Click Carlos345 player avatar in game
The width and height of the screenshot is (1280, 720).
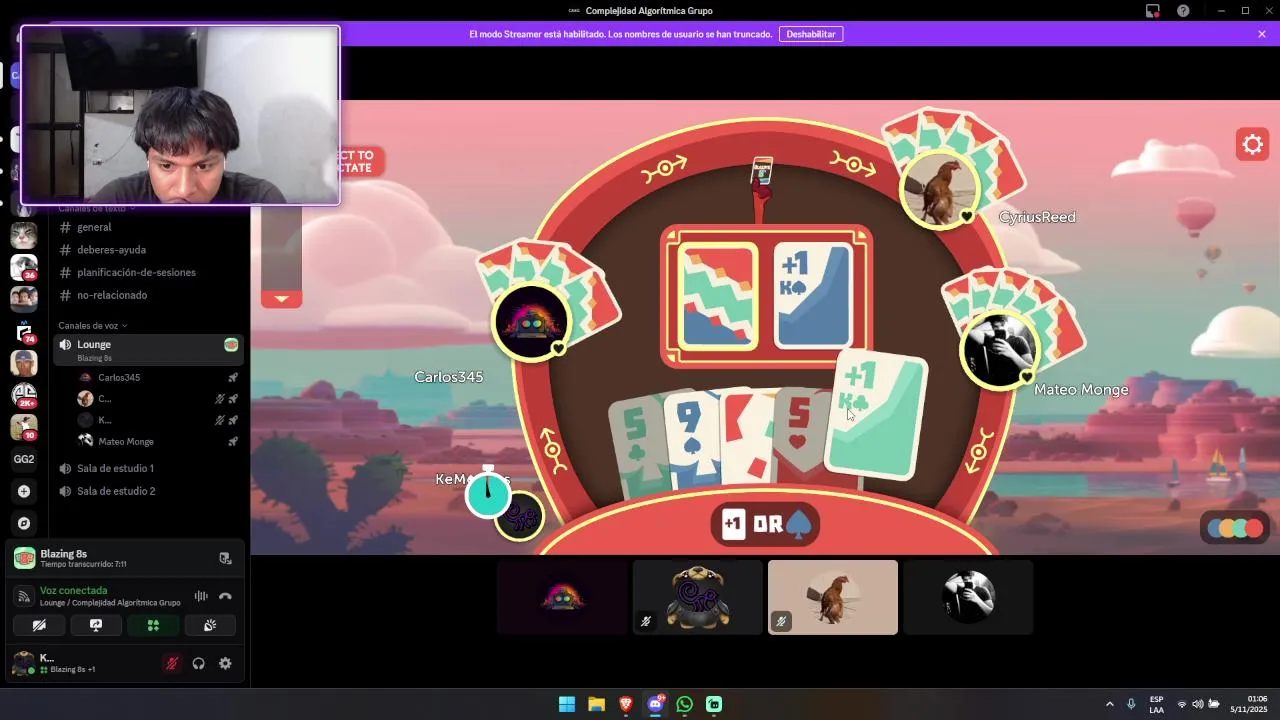pos(531,321)
